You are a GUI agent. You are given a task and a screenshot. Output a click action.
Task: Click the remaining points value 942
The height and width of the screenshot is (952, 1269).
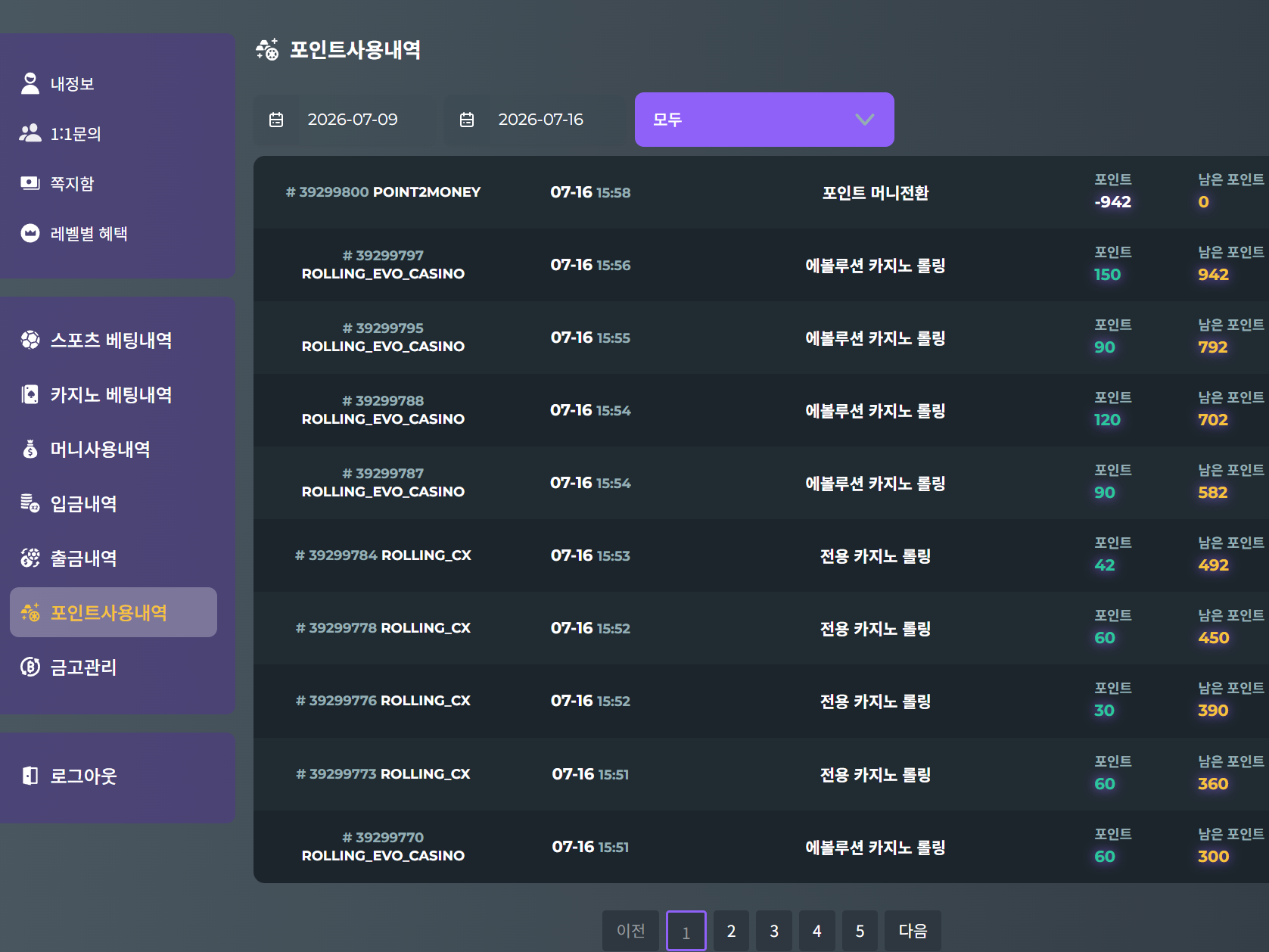[1213, 275]
